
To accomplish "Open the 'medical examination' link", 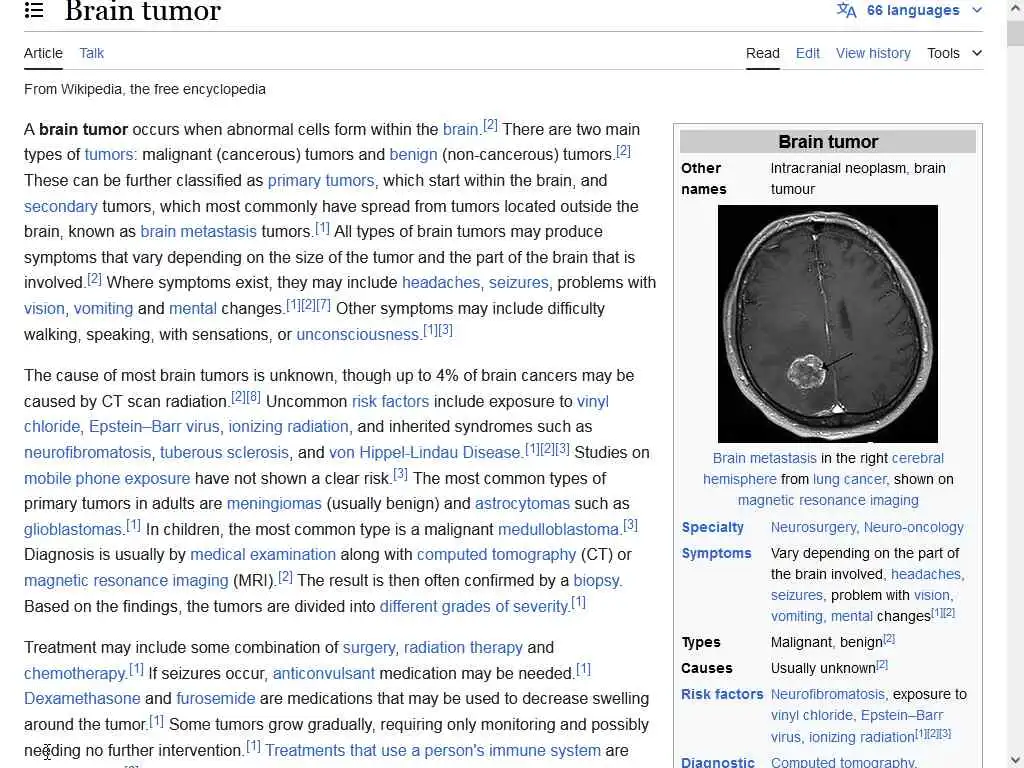I will coord(263,554).
